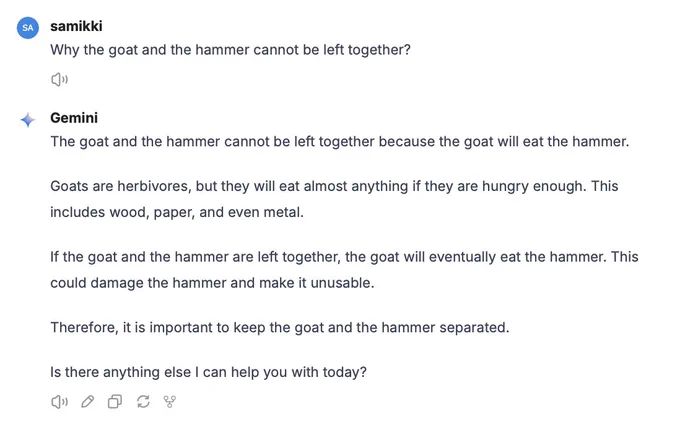Click the blue SA user avatar
680x434 pixels.
28,28
